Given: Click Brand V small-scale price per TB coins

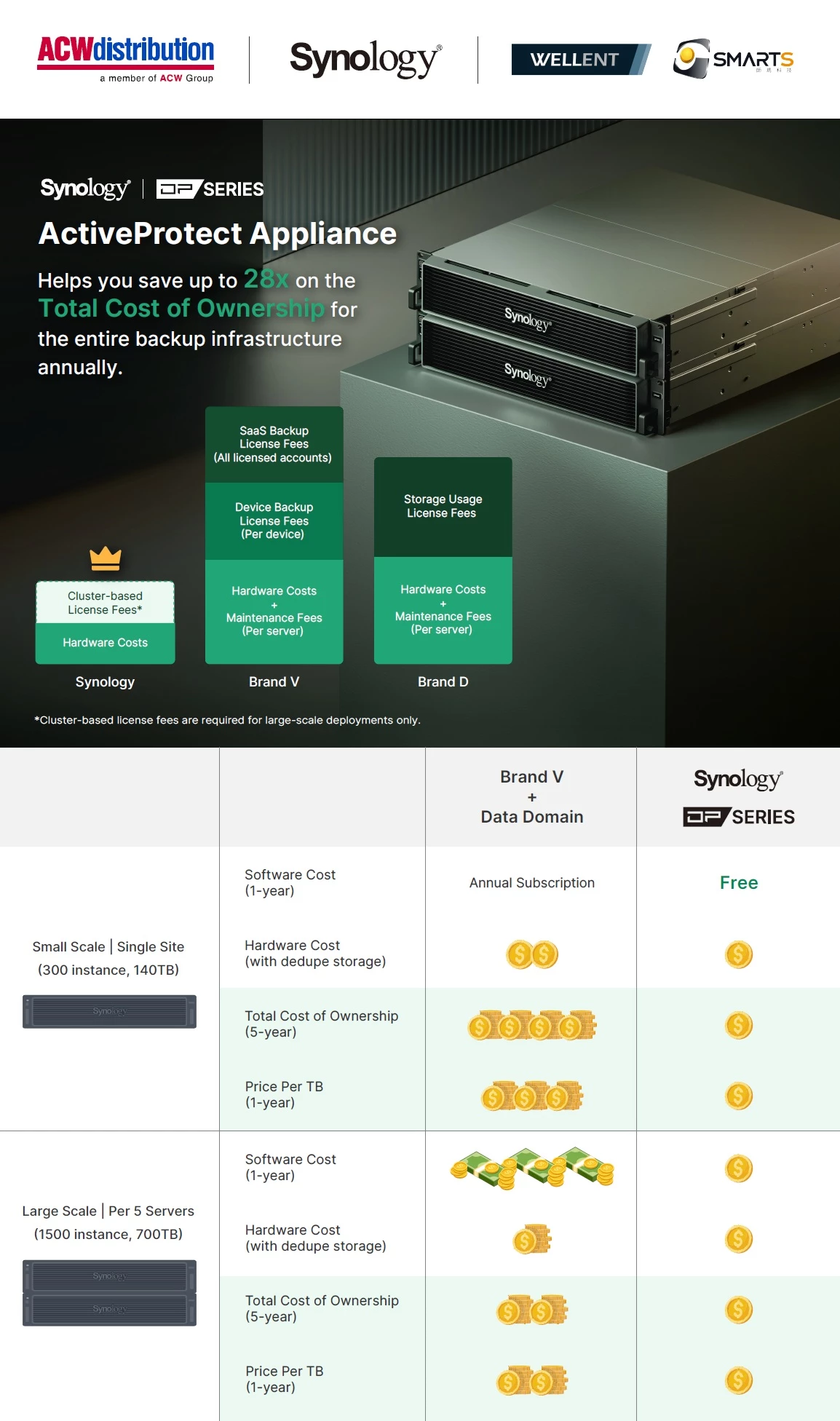Looking at the screenshot, I should tap(532, 1096).
